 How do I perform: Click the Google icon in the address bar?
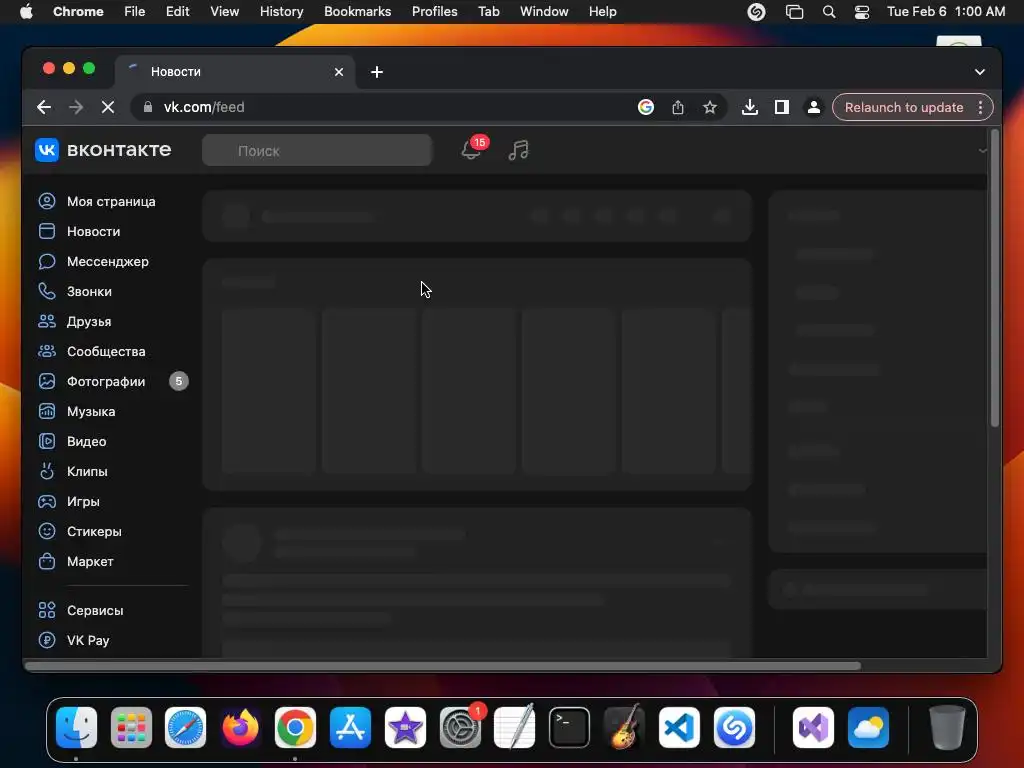(646, 107)
